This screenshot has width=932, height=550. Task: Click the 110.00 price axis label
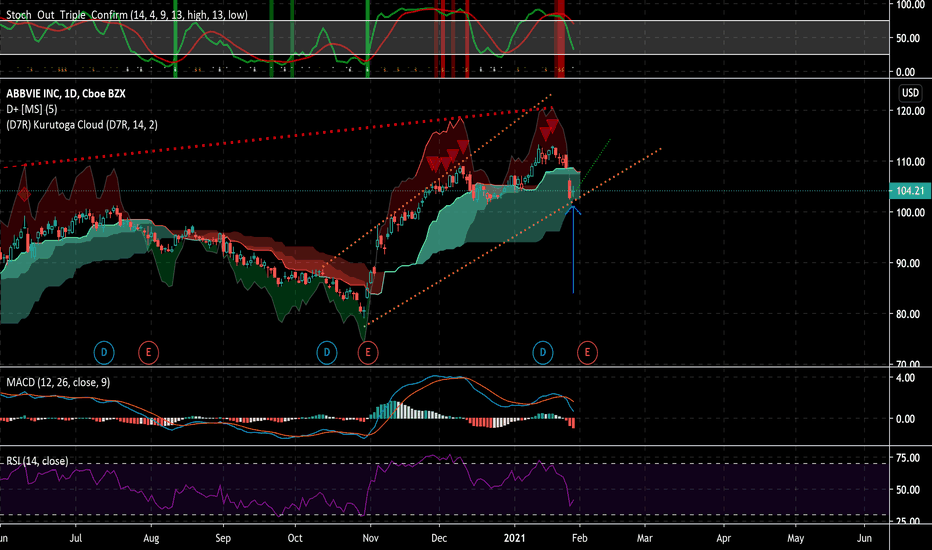click(910, 162)
